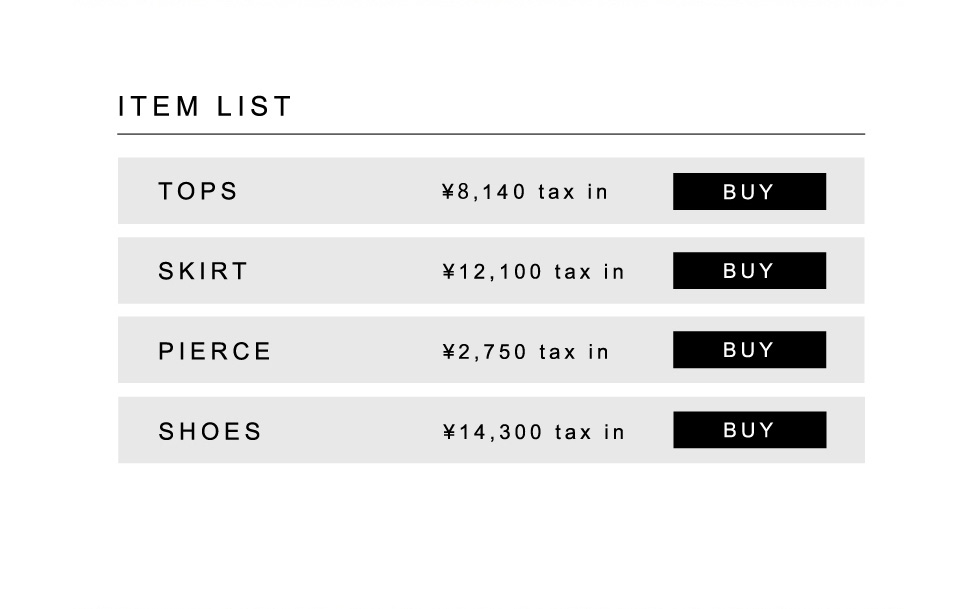Hit the BUY button beside PIERCE
The height and width of the screenshot is (609, 980).
tap(749, 350)
